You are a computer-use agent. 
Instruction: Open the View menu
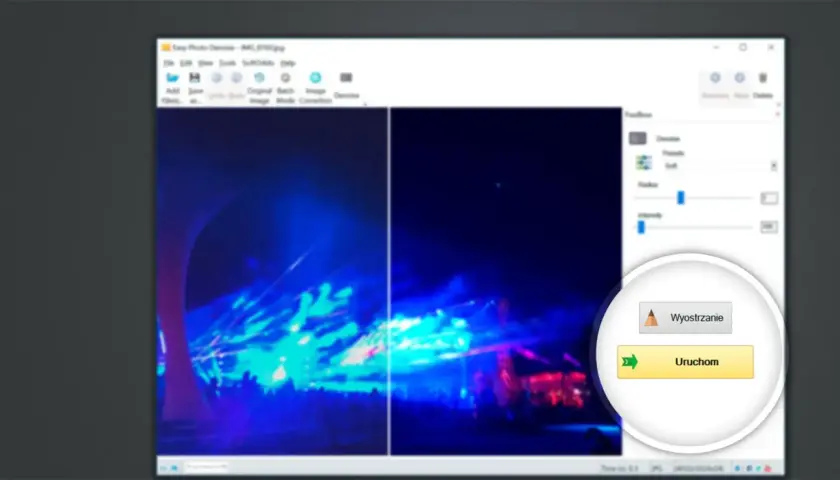tap(205, 63)
